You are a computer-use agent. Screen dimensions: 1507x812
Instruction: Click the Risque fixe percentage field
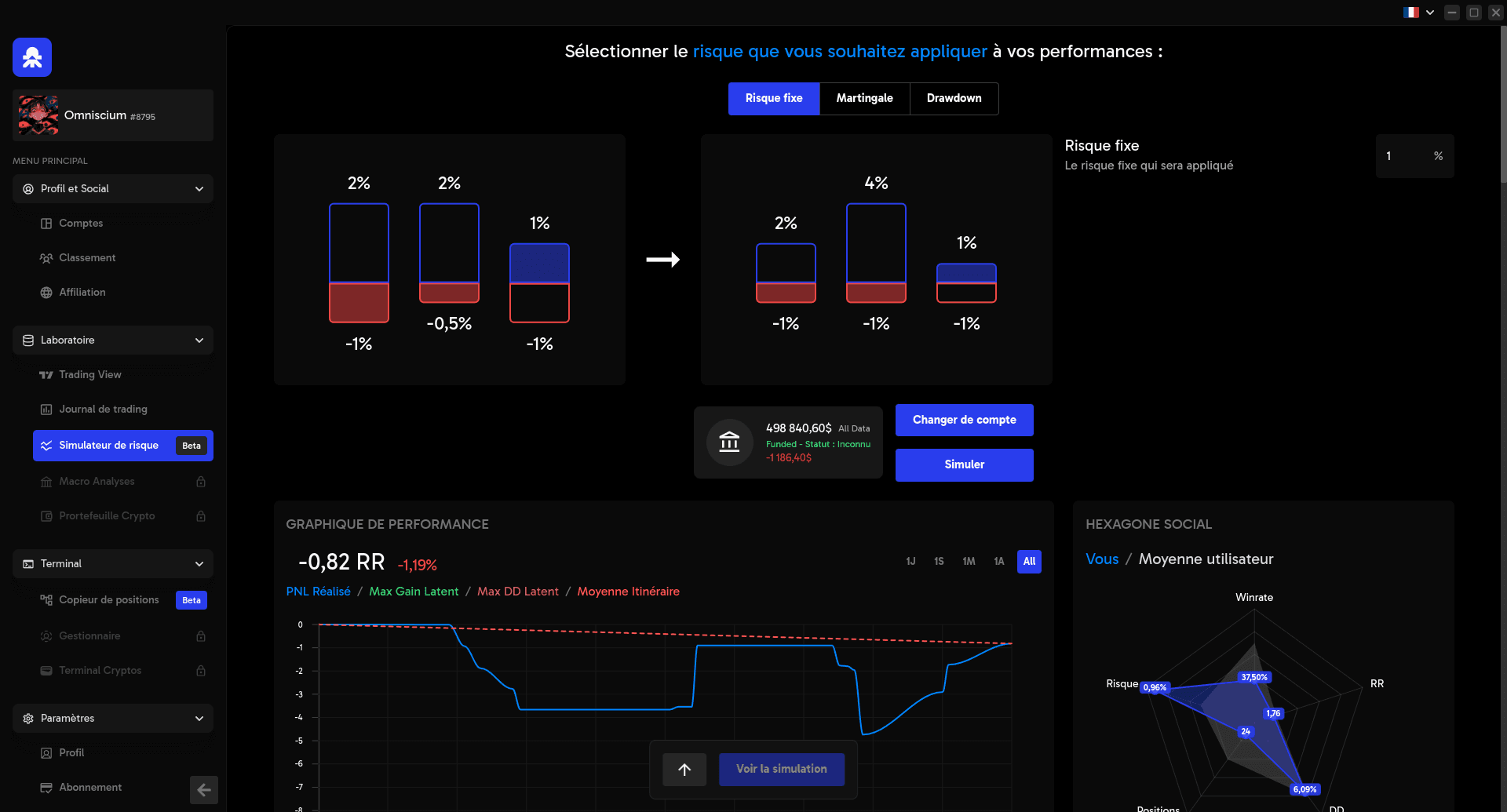[x=1405, y=156]
